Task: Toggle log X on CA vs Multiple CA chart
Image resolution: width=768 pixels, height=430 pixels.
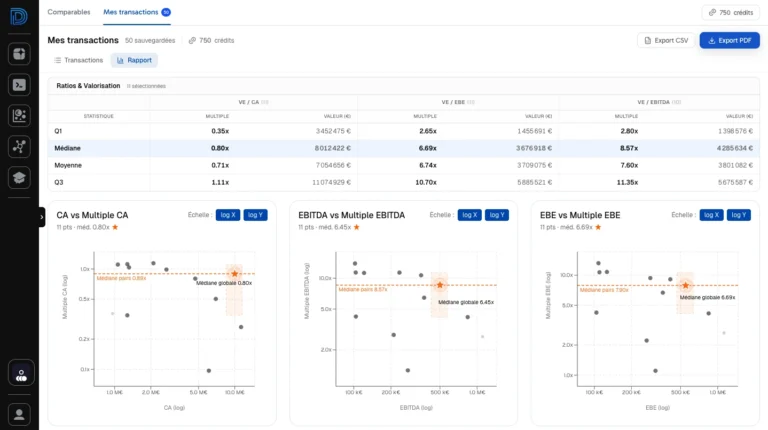Action: 228,215
